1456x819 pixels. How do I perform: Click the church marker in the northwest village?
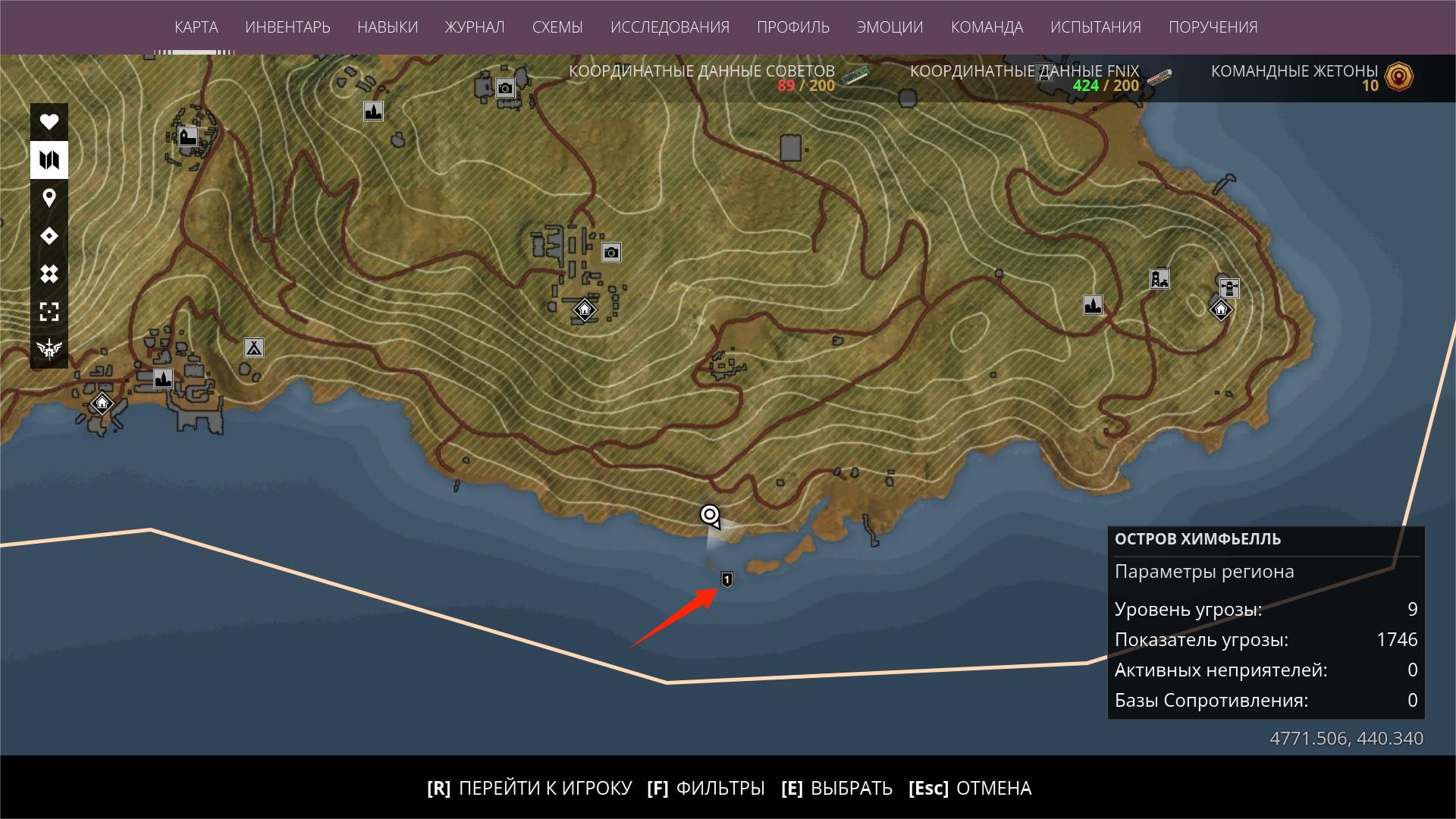(187, 136)
